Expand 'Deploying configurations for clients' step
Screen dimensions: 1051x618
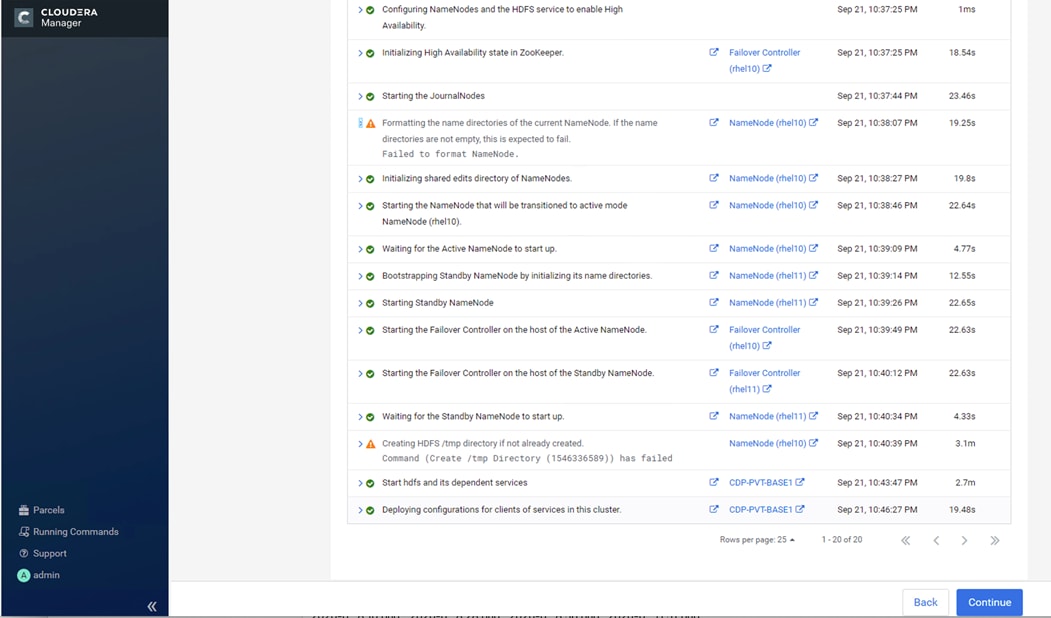point(360,510)
